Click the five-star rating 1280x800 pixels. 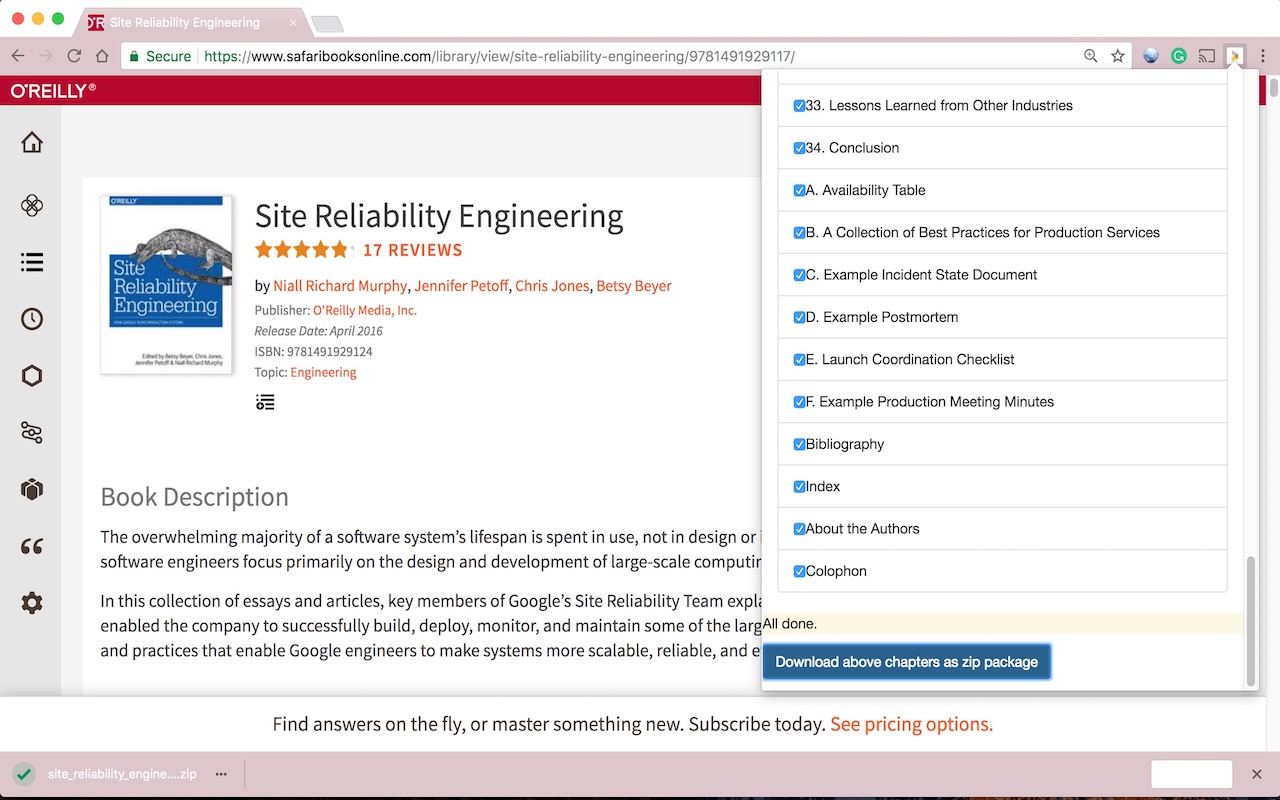click(303, 250)
